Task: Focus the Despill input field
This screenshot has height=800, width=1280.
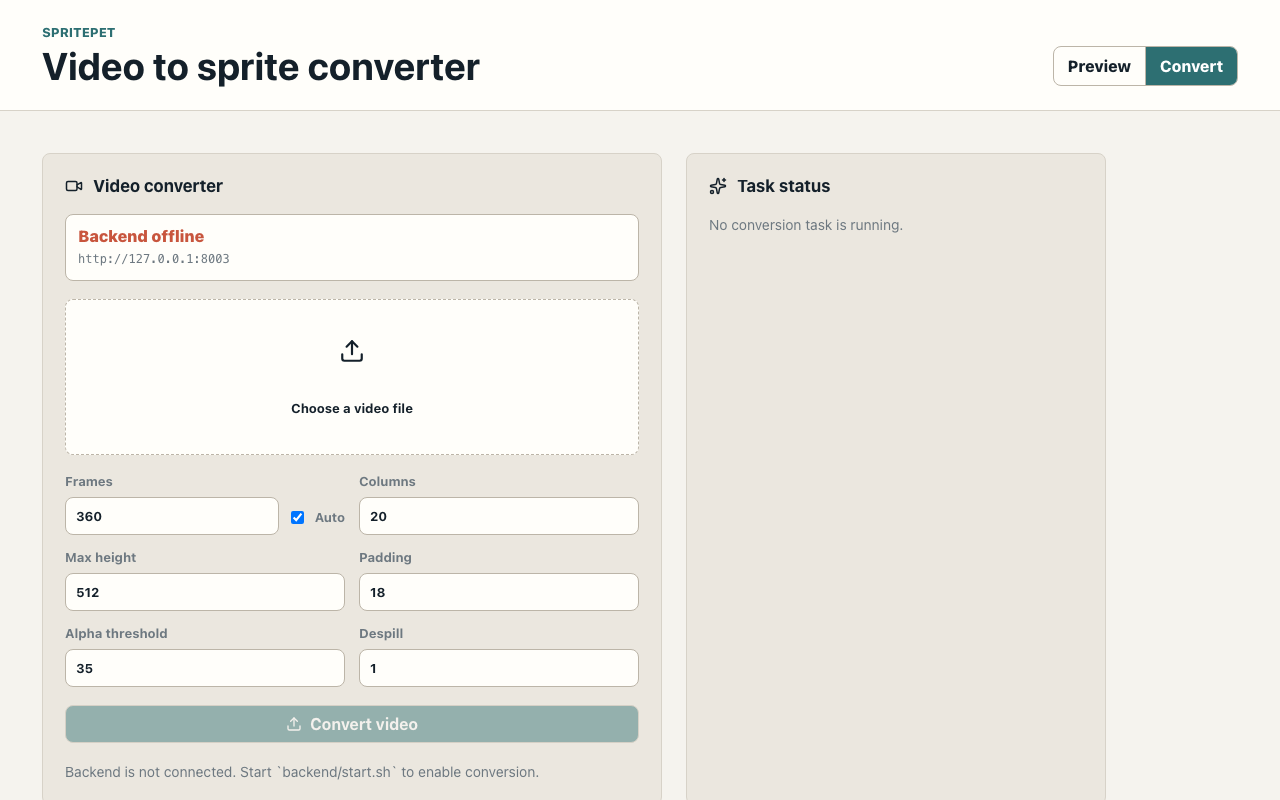Action: coord(499,668)
